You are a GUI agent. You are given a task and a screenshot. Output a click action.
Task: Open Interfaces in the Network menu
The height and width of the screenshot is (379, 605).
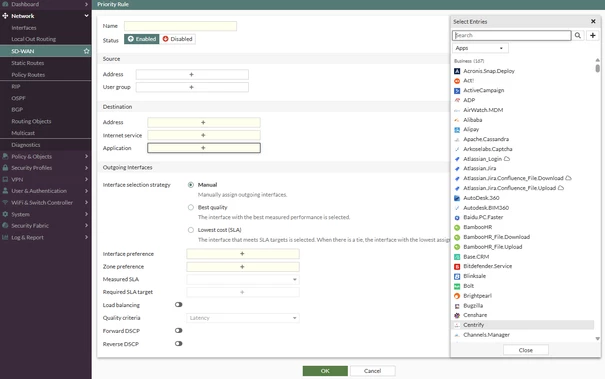coord(24,28)
